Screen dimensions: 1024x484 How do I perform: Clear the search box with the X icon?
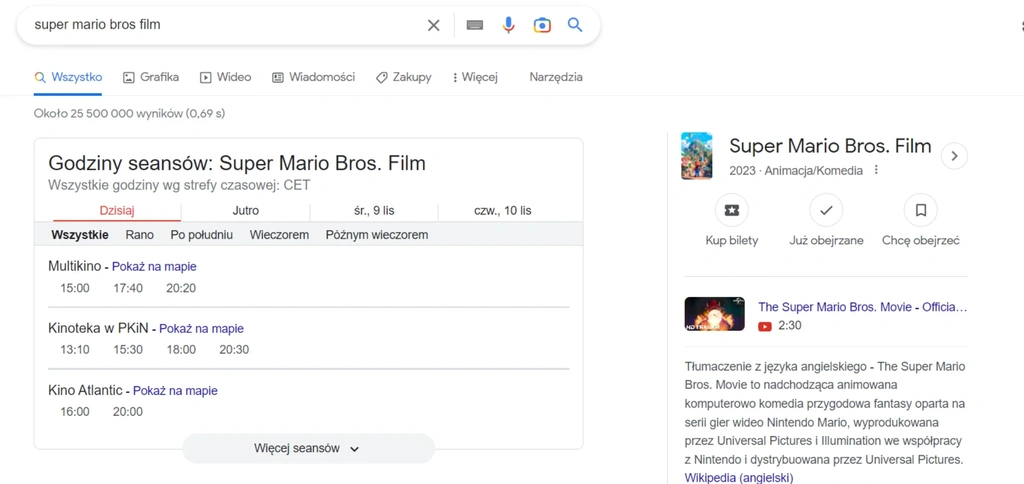pos(434,25)
